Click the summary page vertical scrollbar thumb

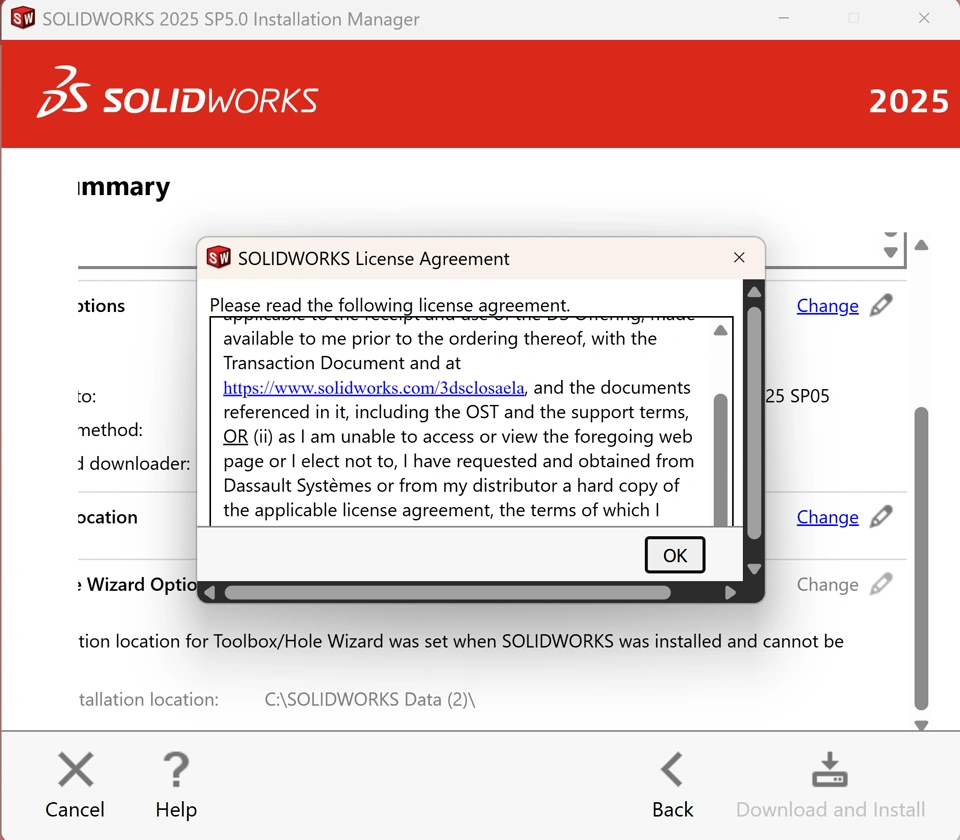pos(921,558)
